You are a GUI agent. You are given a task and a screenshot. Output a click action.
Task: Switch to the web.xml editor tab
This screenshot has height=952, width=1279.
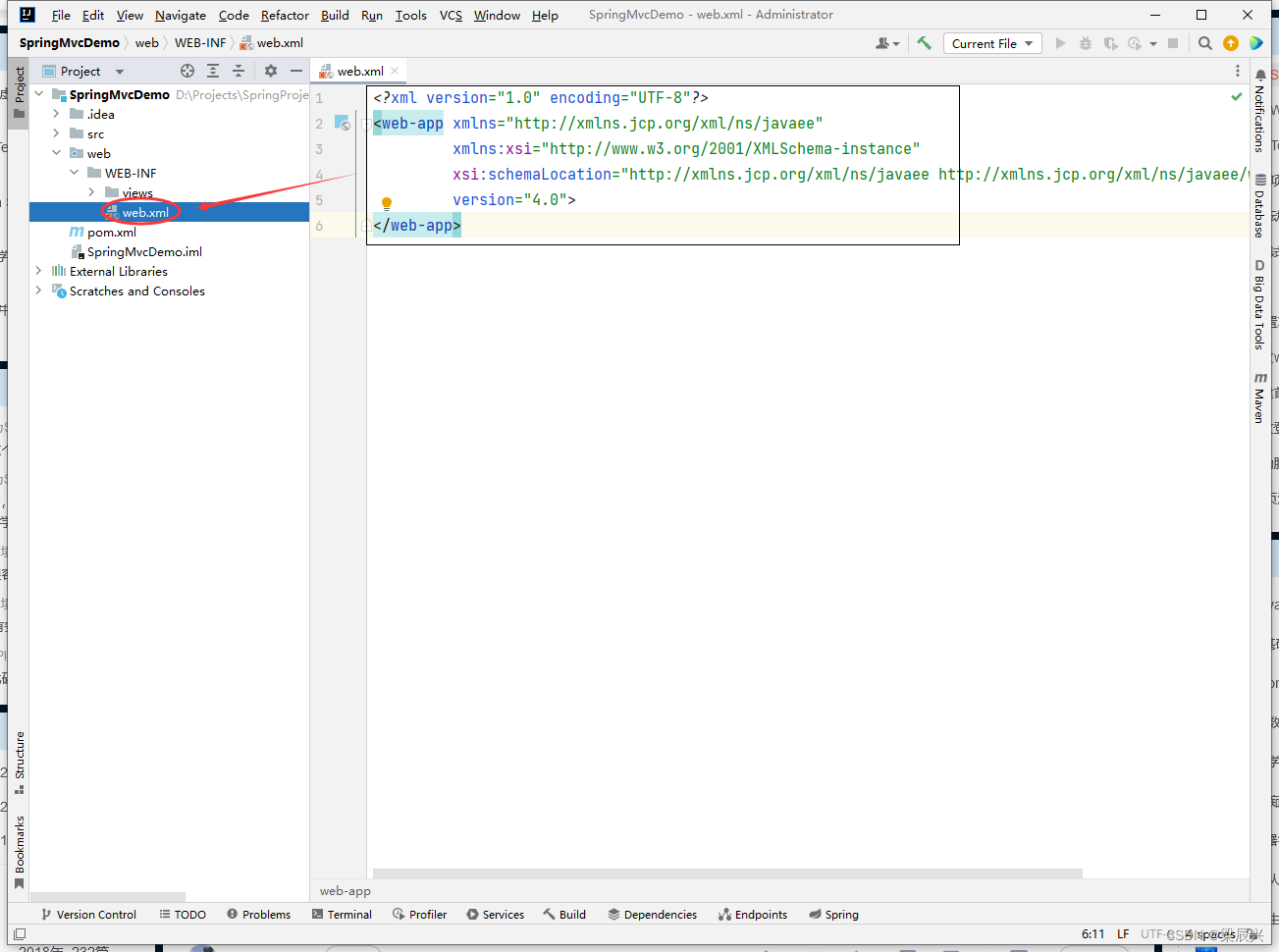click(x=360, y=71)
